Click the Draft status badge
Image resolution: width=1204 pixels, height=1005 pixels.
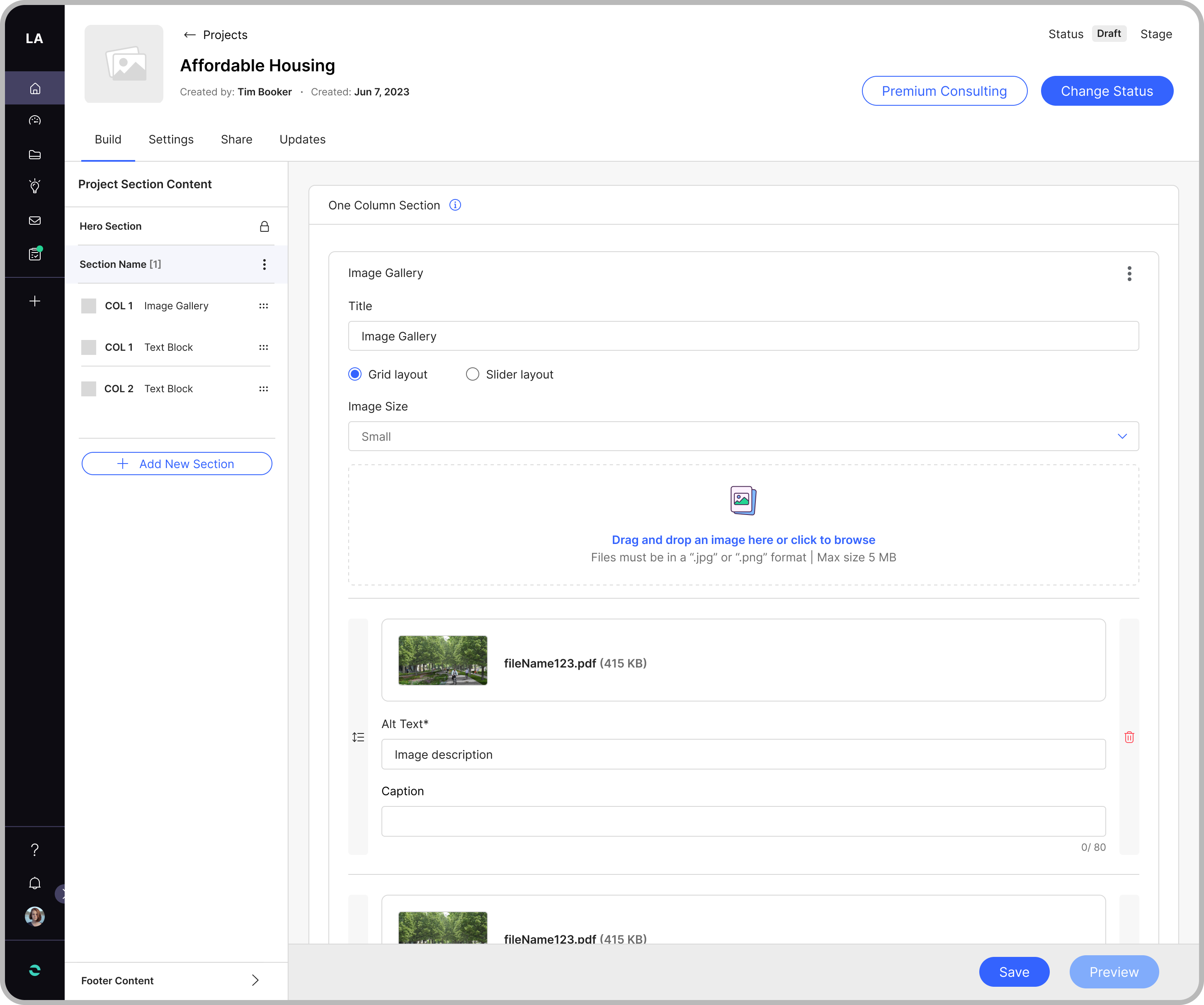1109,34
